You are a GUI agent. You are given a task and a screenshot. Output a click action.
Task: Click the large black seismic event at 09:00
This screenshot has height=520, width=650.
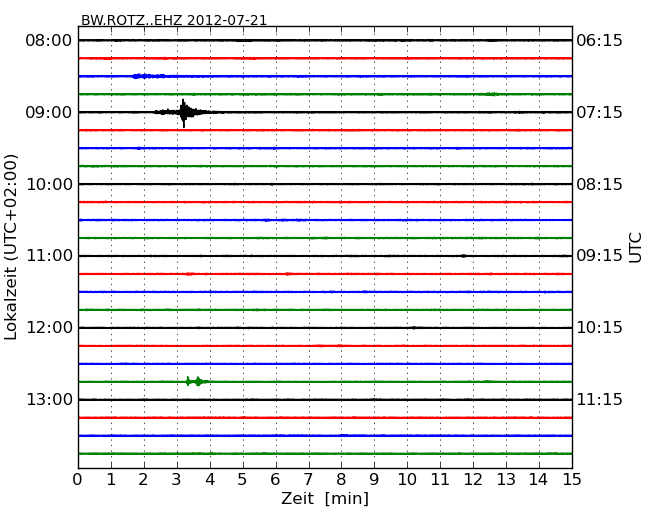click(184, 112)
